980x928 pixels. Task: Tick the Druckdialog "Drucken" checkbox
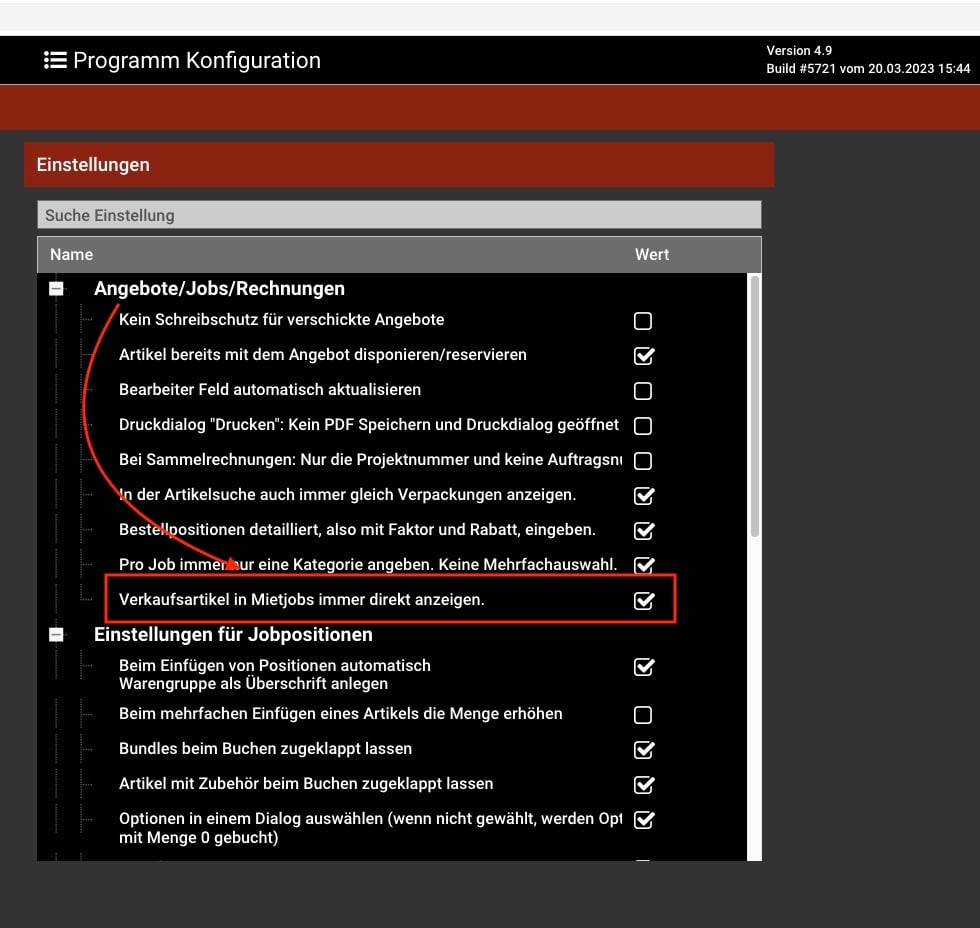643,426
